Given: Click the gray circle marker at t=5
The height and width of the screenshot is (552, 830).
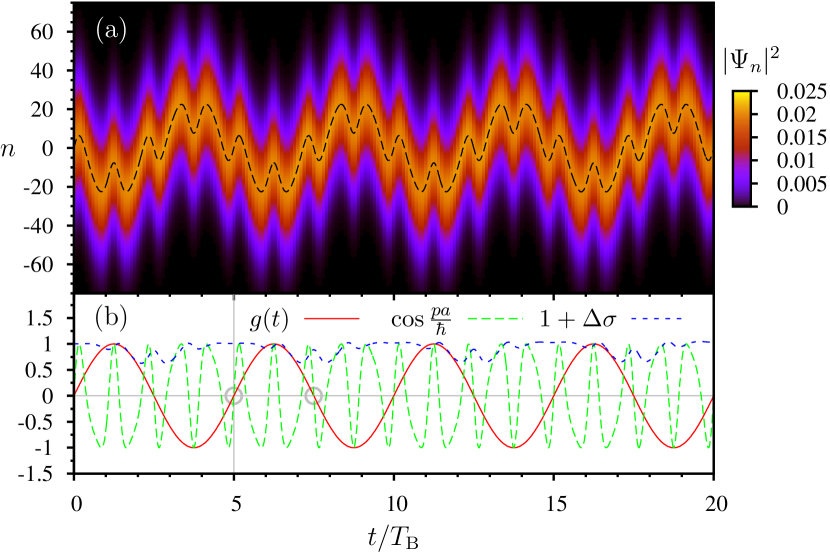Looking at the screenshot, I should pos(233,395).
